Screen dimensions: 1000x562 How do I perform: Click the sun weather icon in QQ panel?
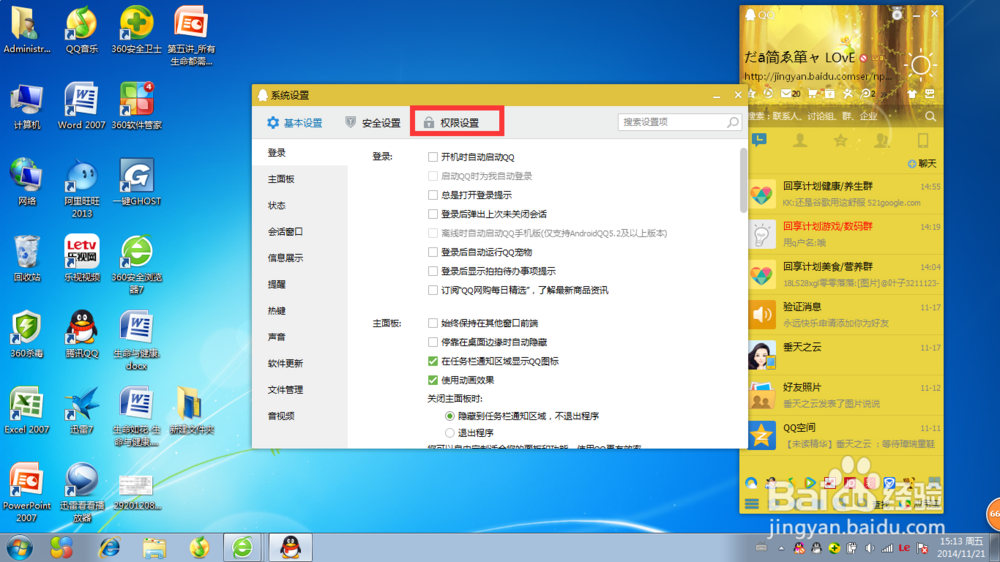pyautogui.click(x=920, y=65)
